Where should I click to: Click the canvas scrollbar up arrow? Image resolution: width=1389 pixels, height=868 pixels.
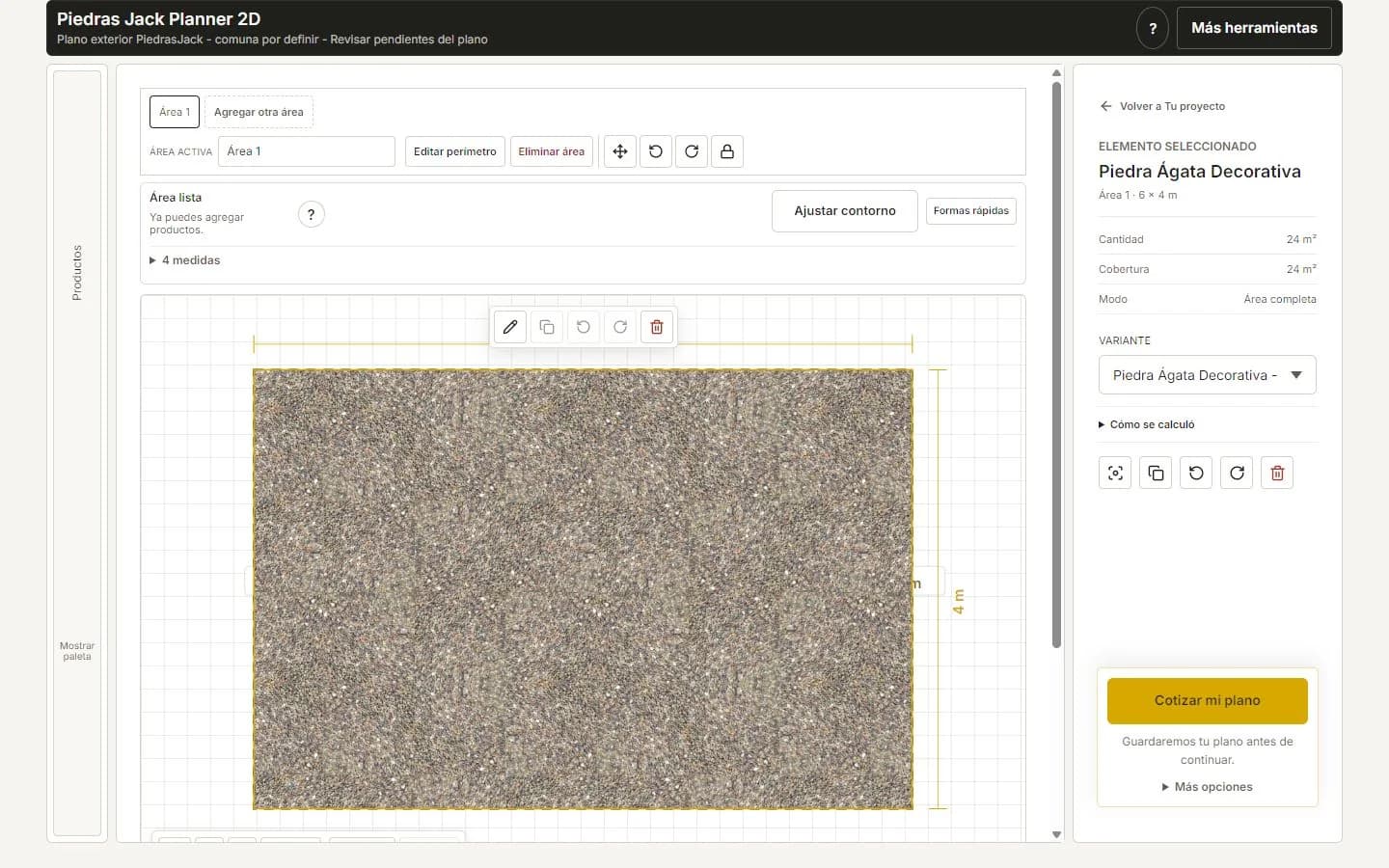(x=1056, y=72)
